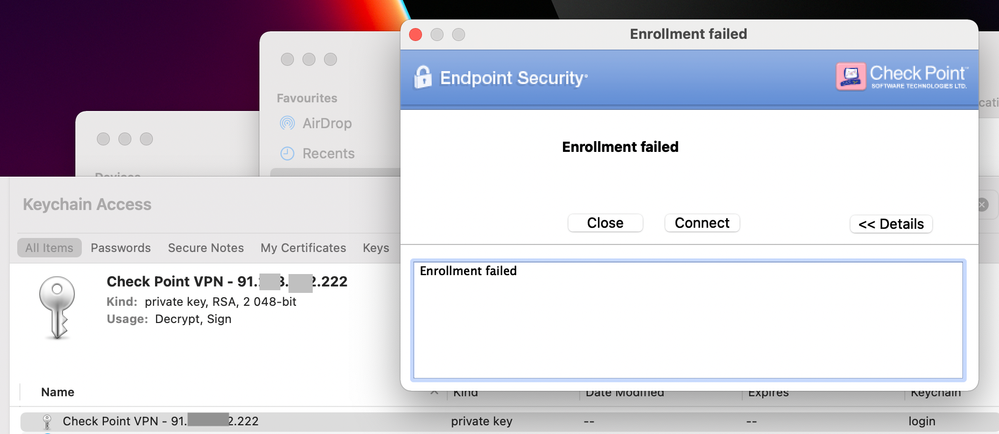The image size is (999, 434).
Task: Click small key icon in the VPN row
Action: coord(47,422)
